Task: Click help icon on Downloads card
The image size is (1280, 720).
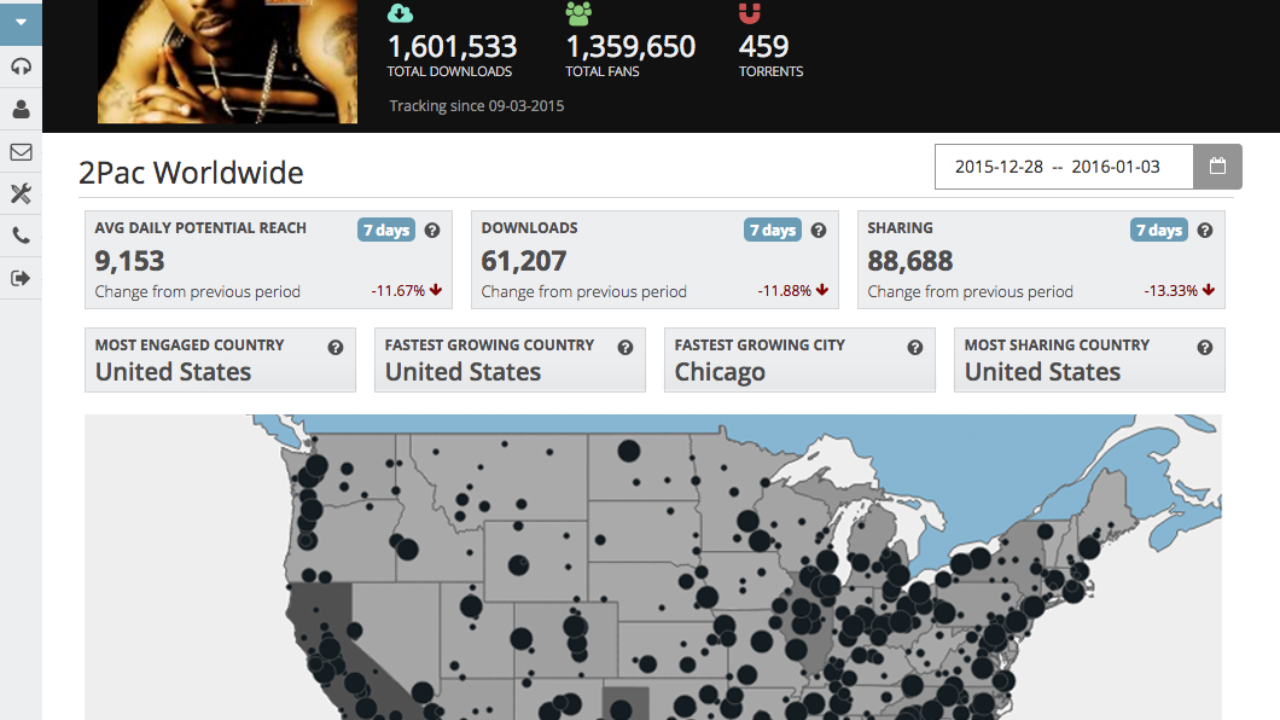Action: [x=818, y=230]
